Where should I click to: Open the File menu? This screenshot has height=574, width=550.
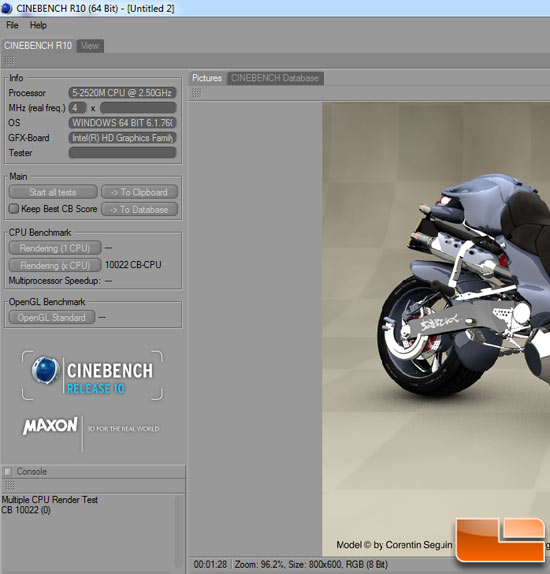coord(12,25)
